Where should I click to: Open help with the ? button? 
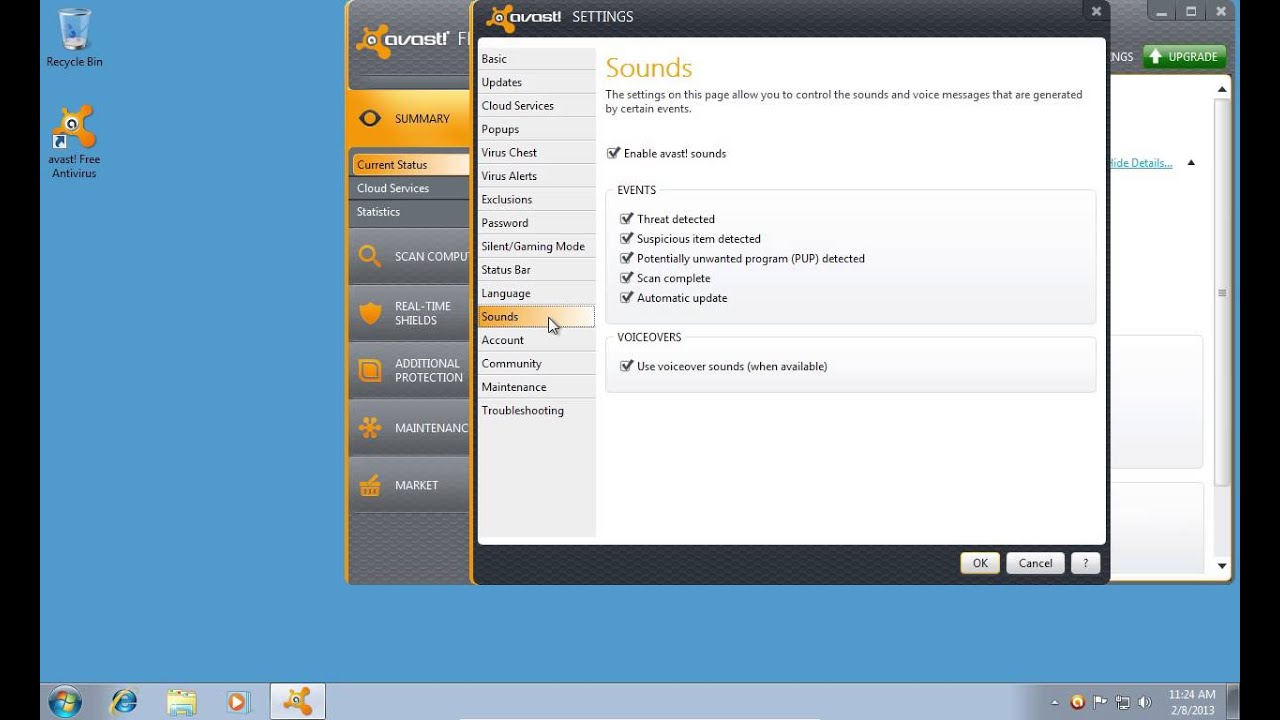pos(1085,563)
